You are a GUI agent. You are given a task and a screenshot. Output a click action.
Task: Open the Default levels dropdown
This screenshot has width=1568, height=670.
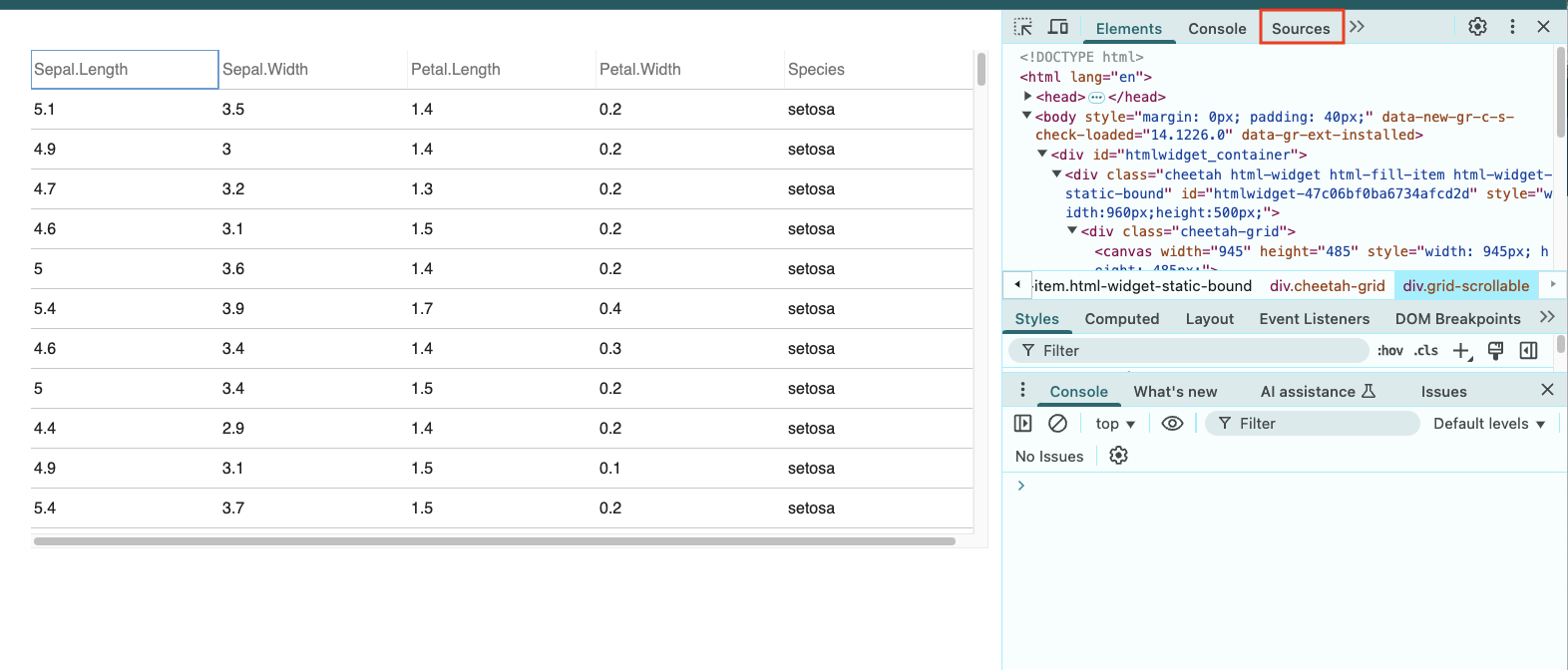[1488, 424]
